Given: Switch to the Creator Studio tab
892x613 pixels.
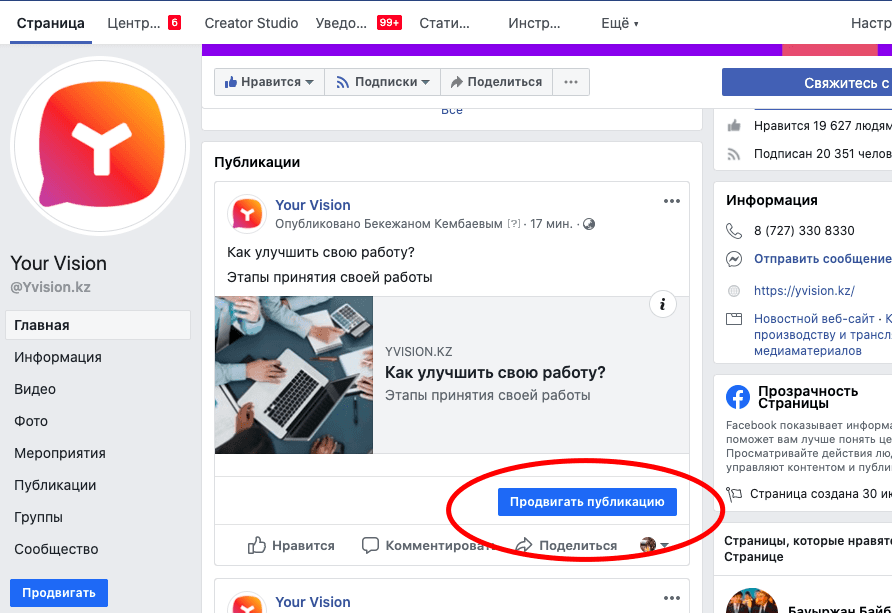Looking at the screenshot, I should click(x=251, y=23).
